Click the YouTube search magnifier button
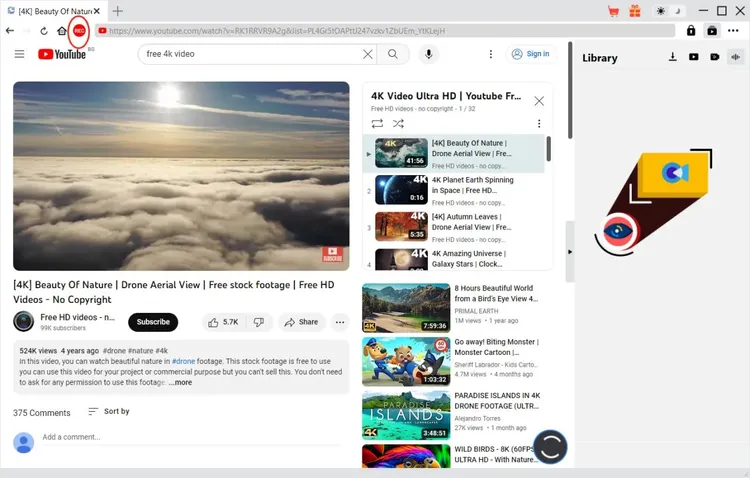 pyautogui.click(x=393, y=54)
